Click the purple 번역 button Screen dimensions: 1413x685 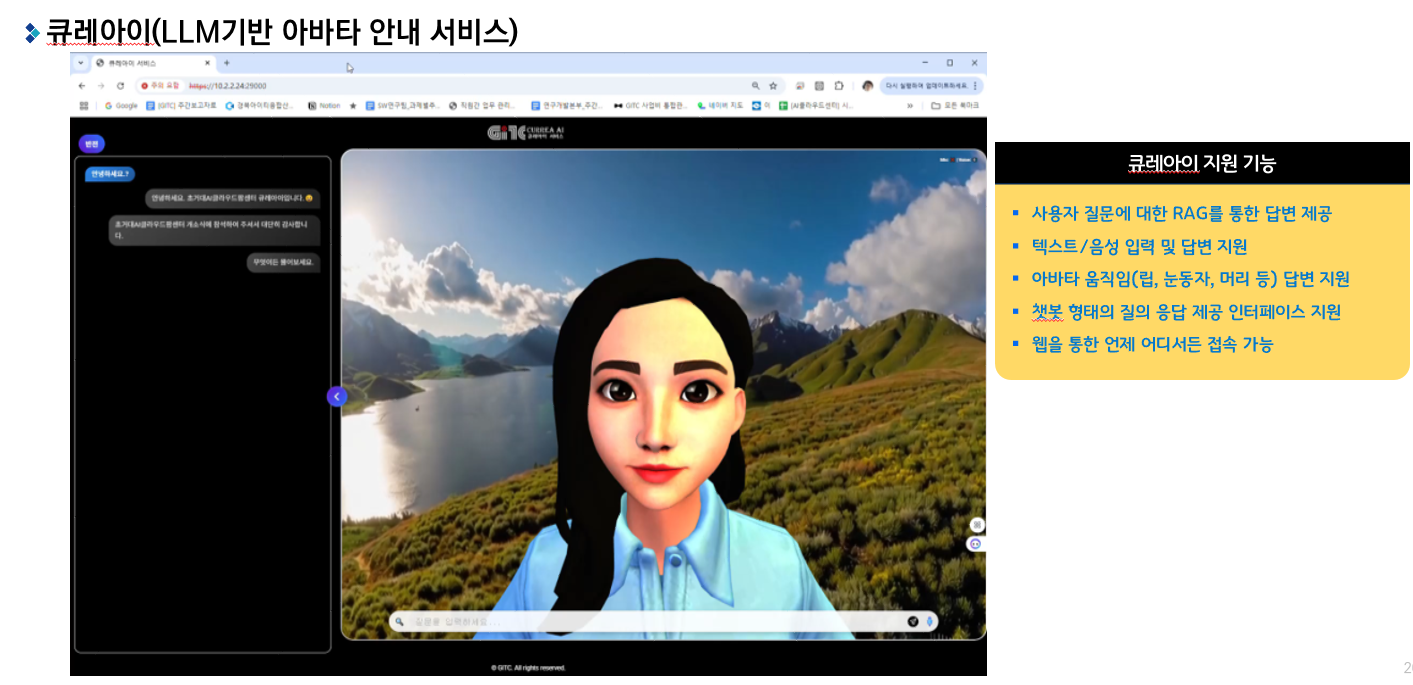[x=92, y=144]
